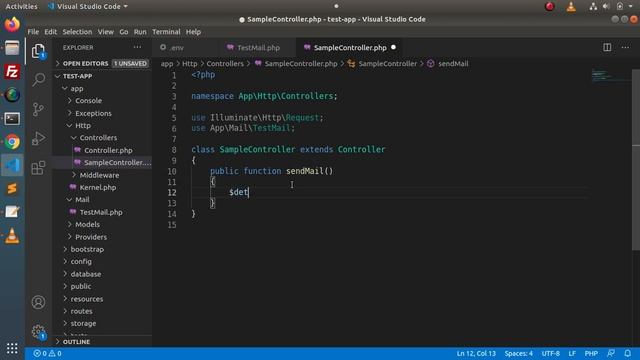This screenshot has width=640, height=360.
Task: Switch to the TestMail.php tab
Action: 258,48
